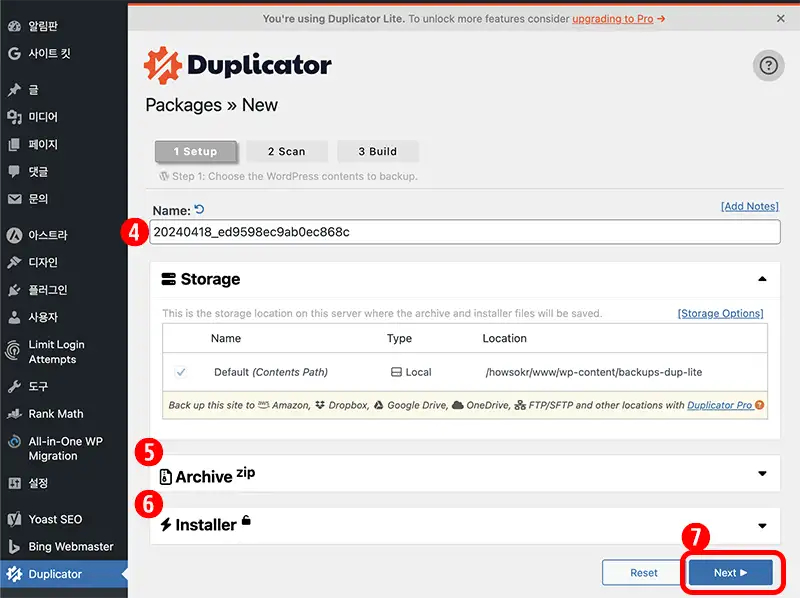The image size is (800, 598).
Task: Expand the Archive panel arrow
Action: click(x=762, y=473)
